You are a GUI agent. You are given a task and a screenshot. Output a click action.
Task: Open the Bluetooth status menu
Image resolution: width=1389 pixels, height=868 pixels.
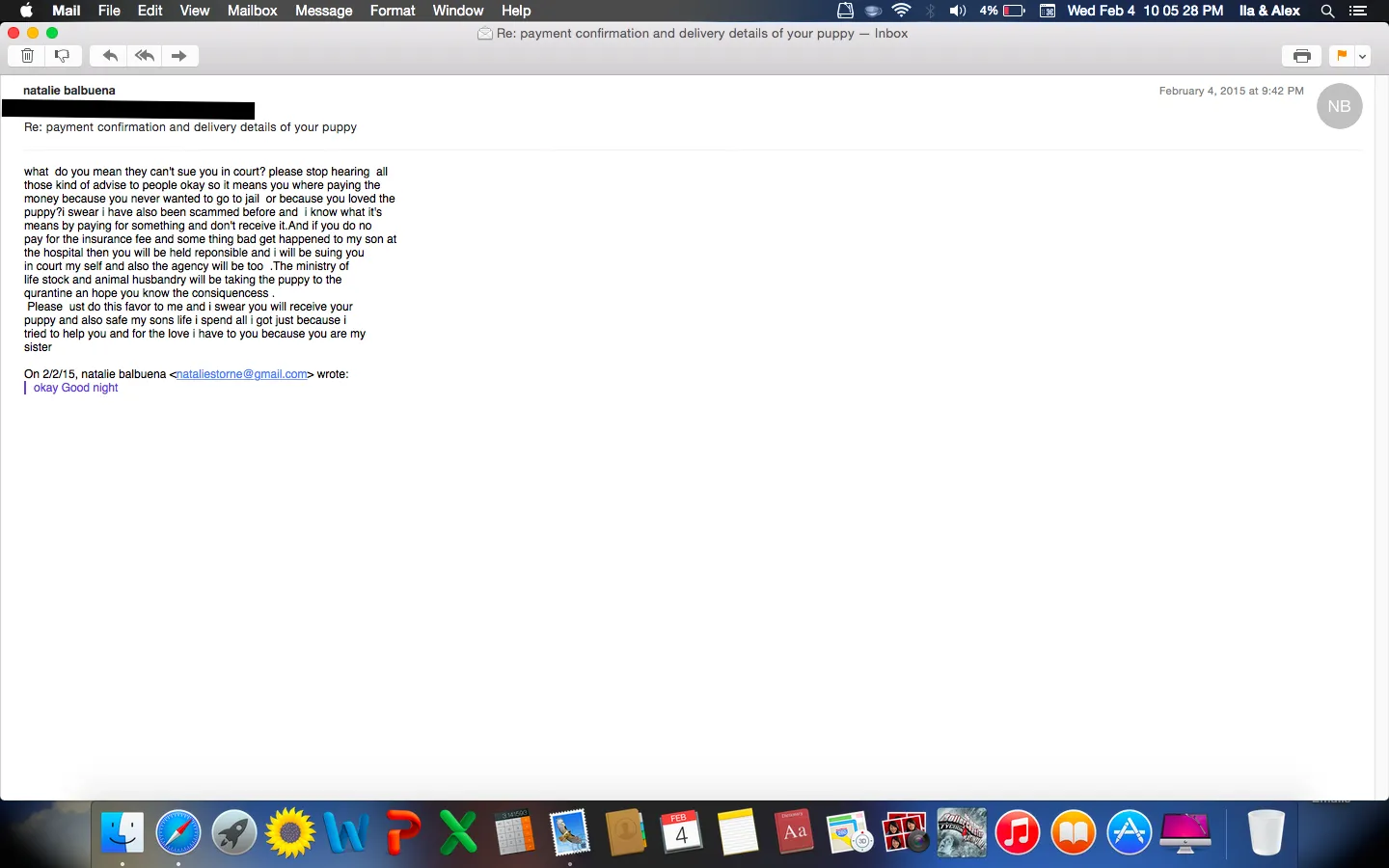coord(930,11)
